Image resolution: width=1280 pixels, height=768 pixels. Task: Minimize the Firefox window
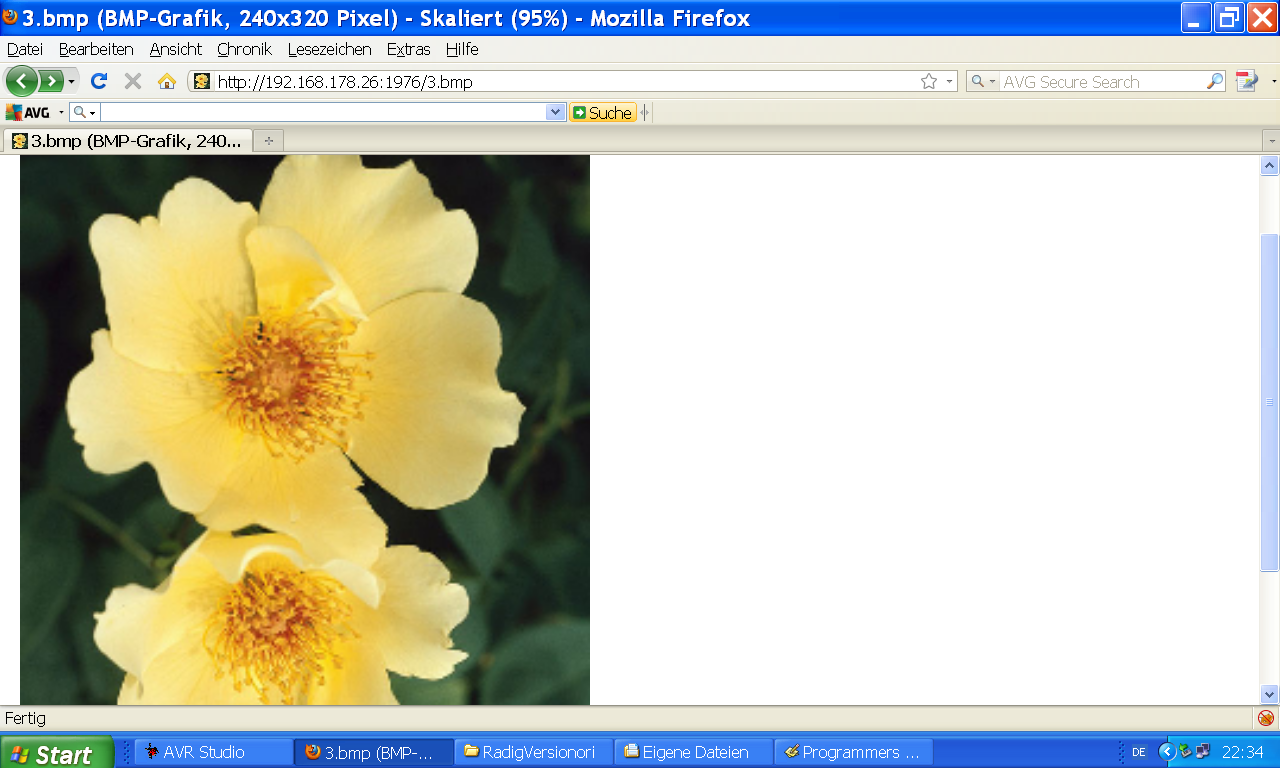[x=1196, y=18]
